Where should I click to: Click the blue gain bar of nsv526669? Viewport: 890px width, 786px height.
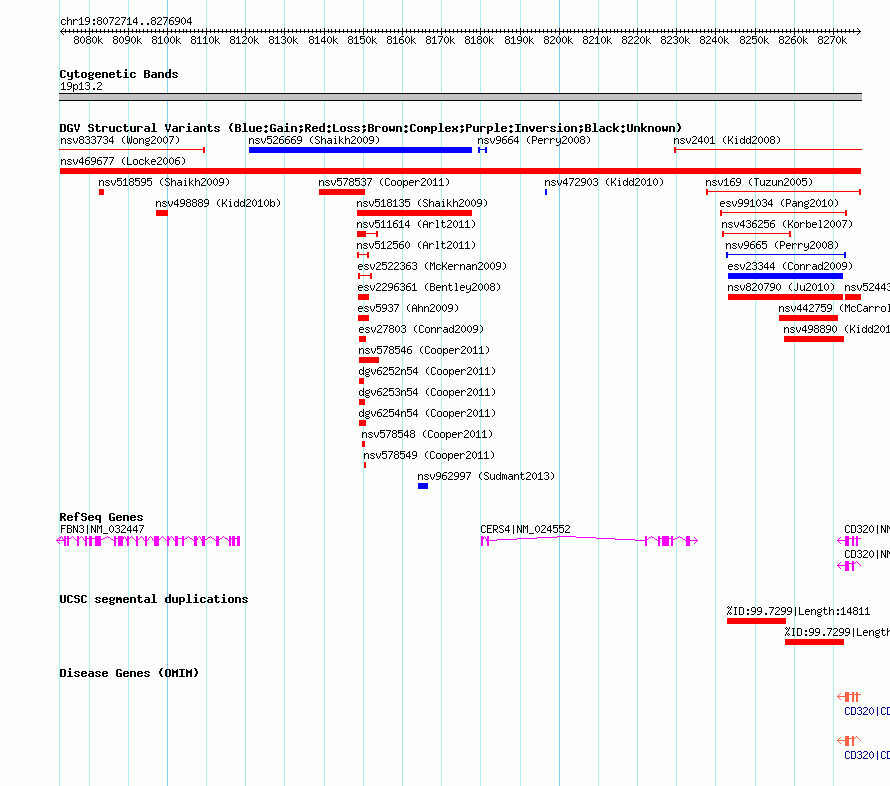click(360, 150)
